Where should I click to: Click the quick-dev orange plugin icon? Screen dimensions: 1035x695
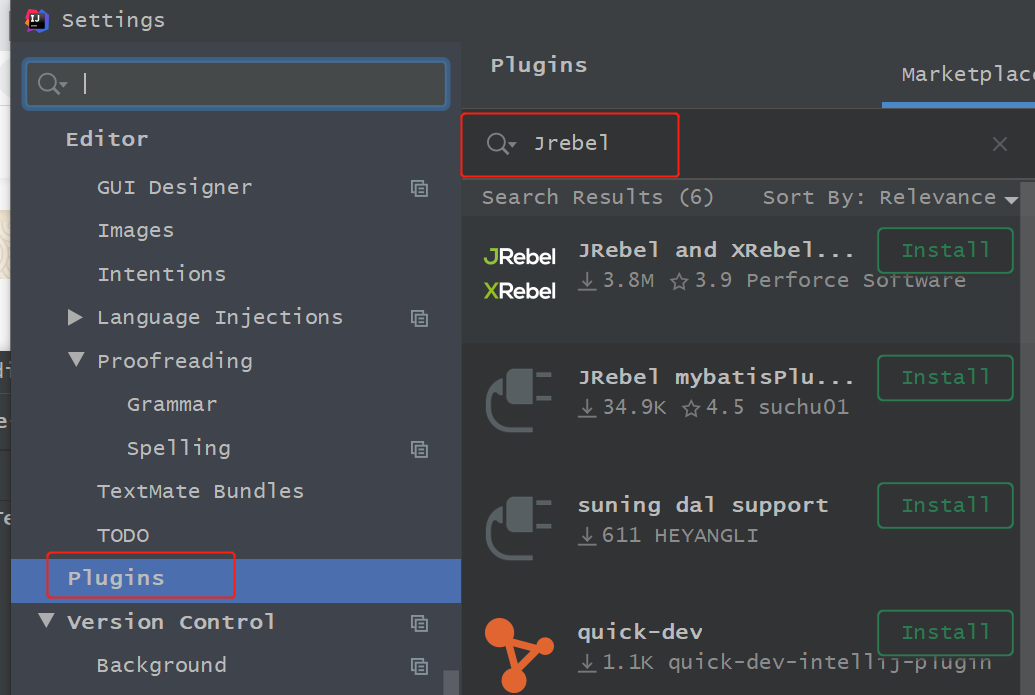tap(516, 654)
